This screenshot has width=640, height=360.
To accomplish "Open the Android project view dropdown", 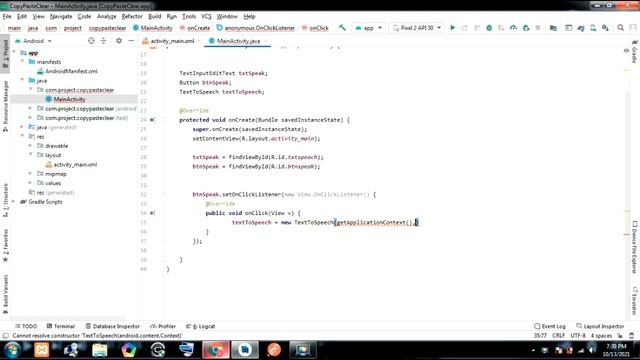I will pyautogui.click(x=34, y=41).
